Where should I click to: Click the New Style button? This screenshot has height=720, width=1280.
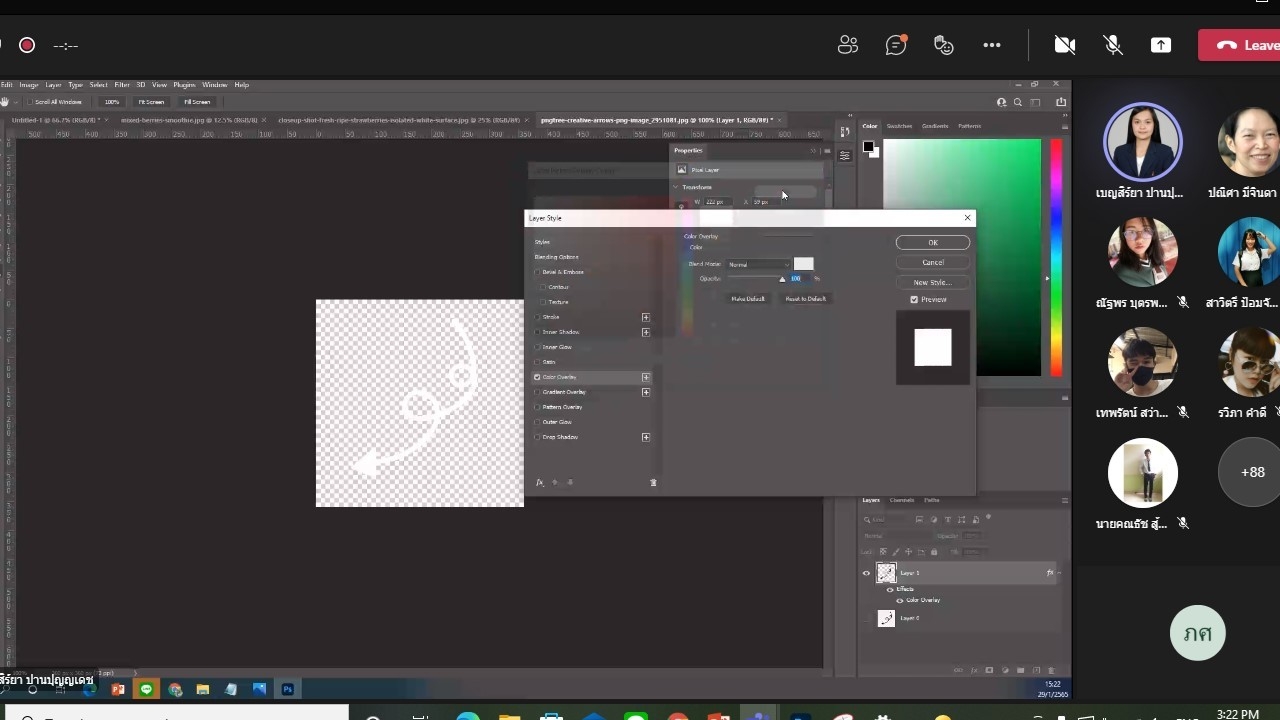[x=933, y=282]
